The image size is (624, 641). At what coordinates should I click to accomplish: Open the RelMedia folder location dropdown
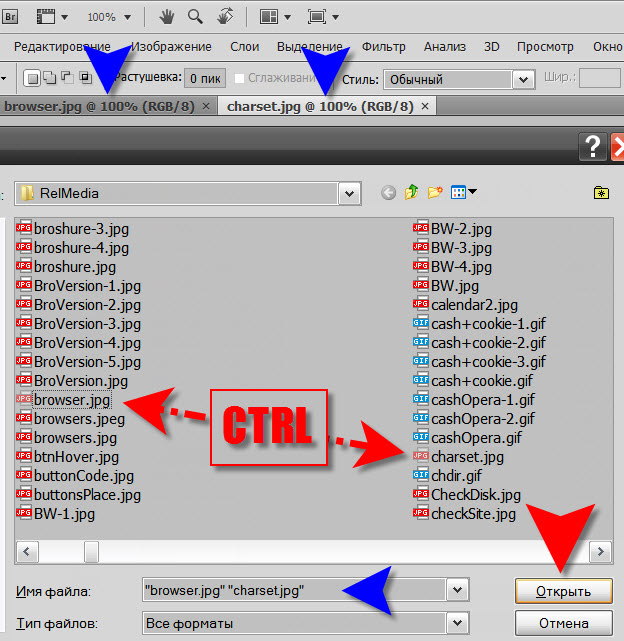(350, 193)
